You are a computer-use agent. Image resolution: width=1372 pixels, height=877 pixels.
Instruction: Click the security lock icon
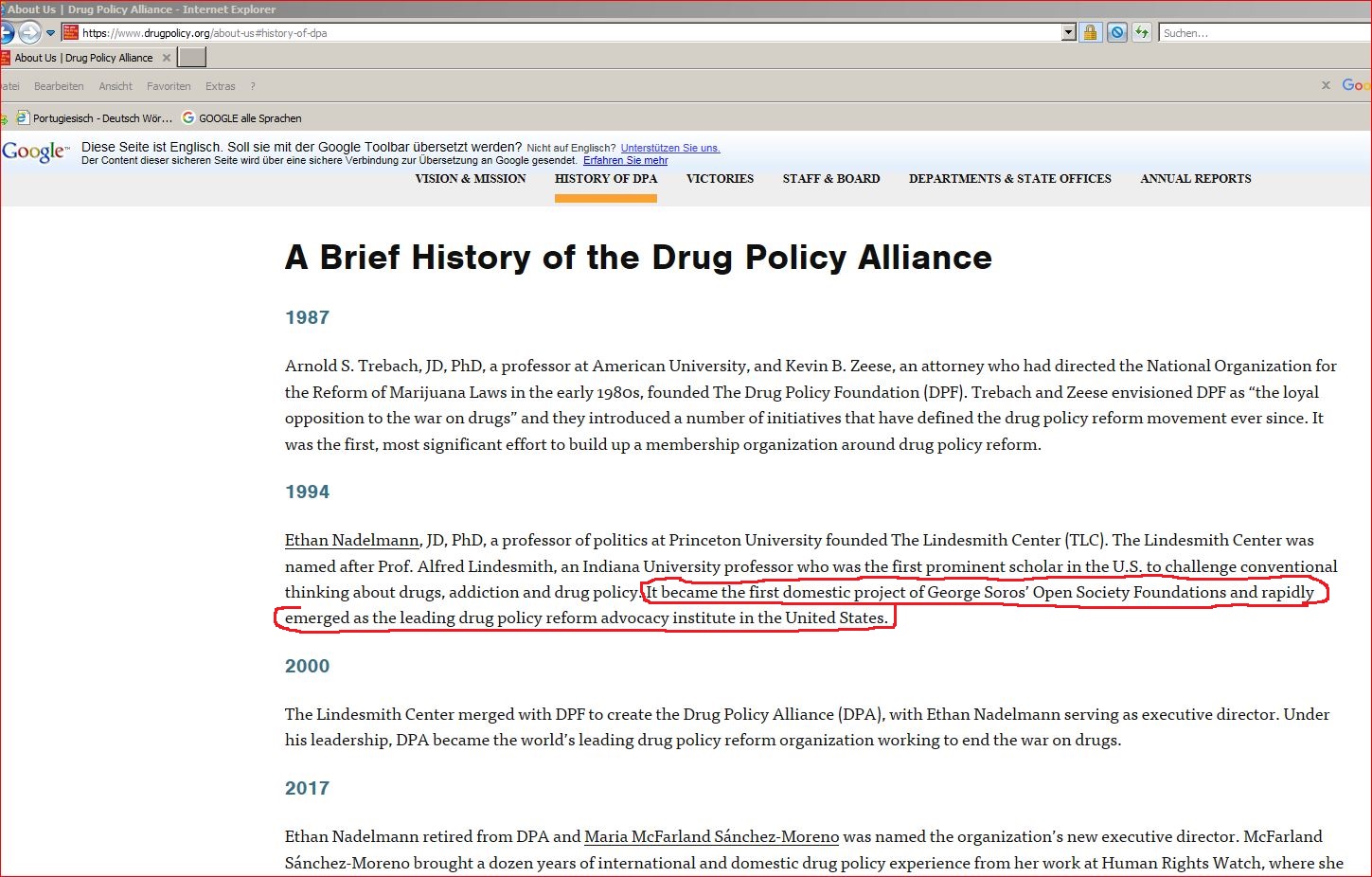1091,33
